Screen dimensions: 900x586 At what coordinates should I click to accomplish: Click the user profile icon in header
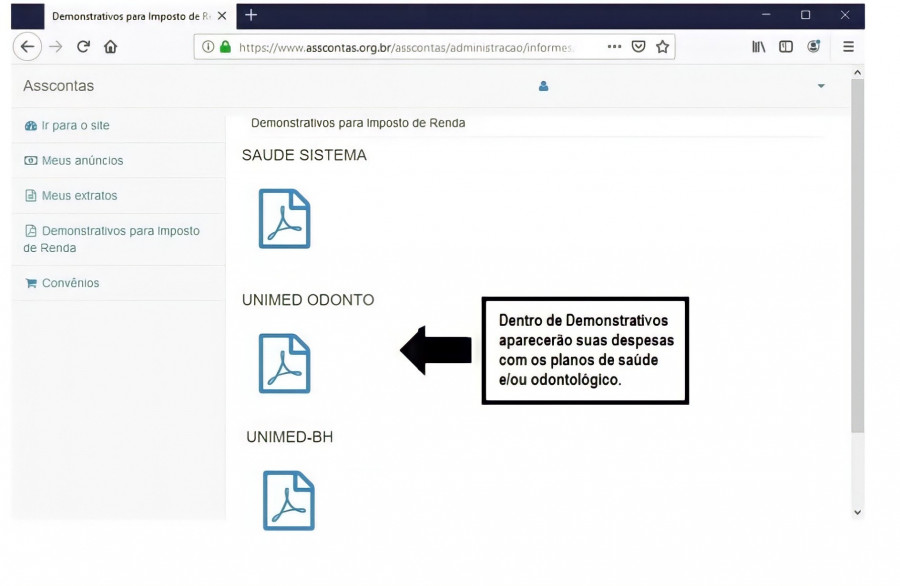544,86
